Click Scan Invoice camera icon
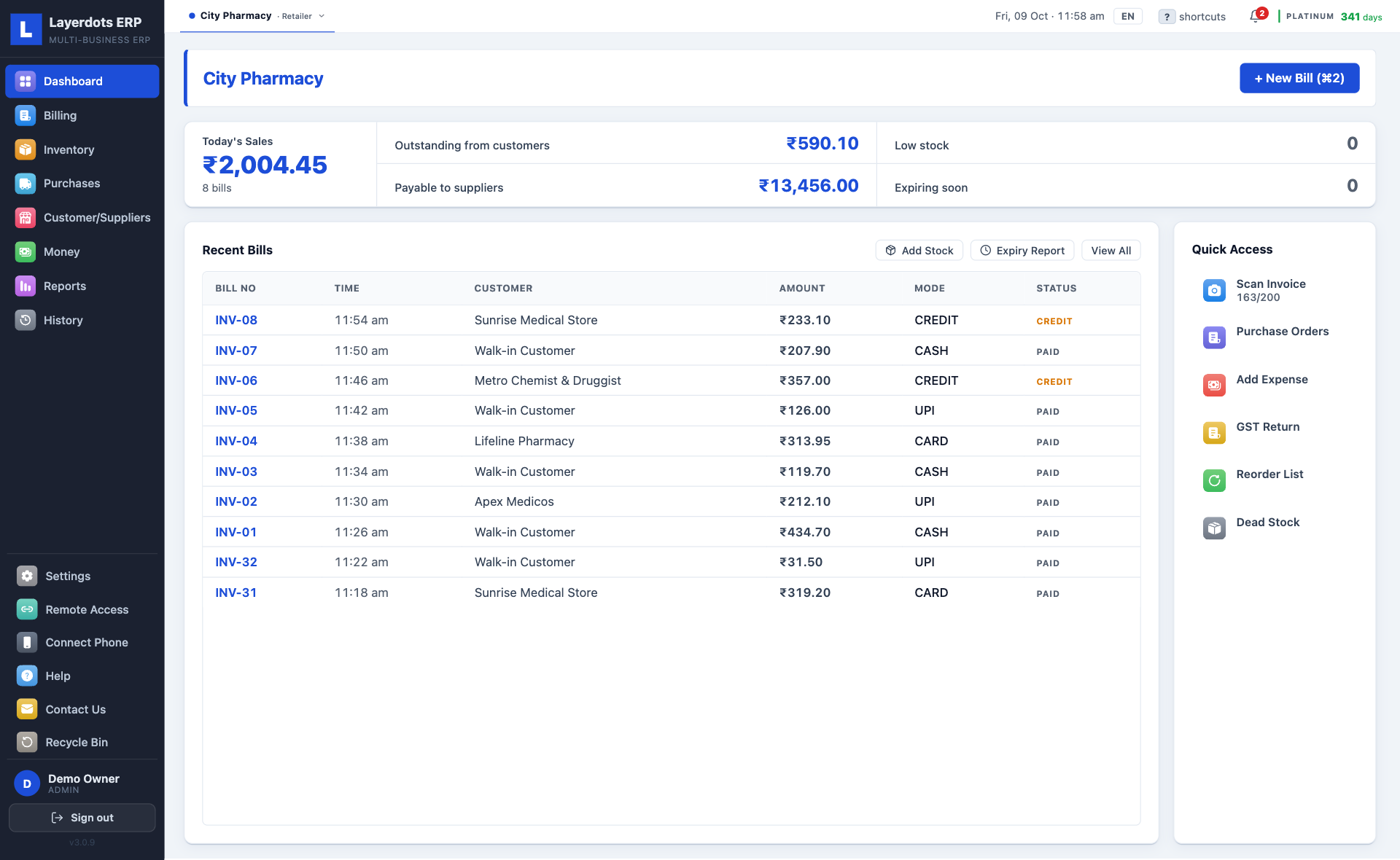This screenshot has height=860, width=1400. 1214,290
